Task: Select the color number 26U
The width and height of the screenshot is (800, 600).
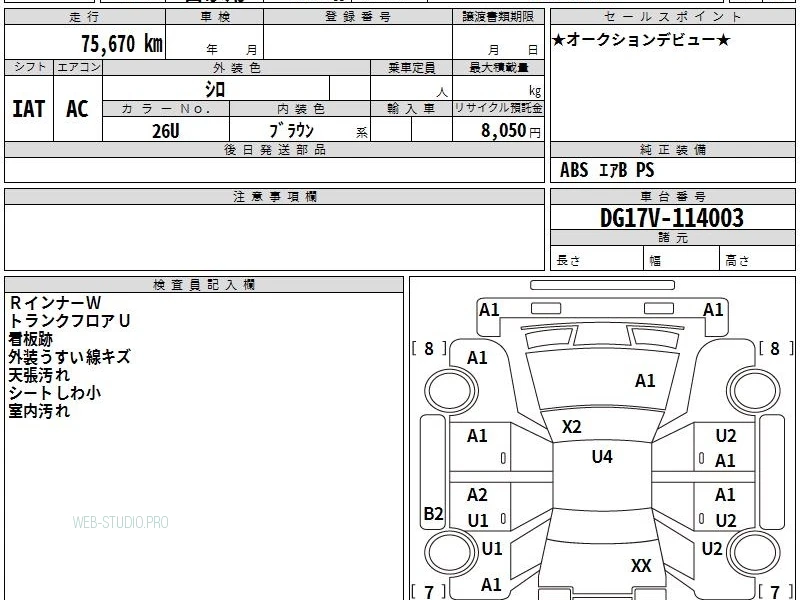Action: coord(166,131)
